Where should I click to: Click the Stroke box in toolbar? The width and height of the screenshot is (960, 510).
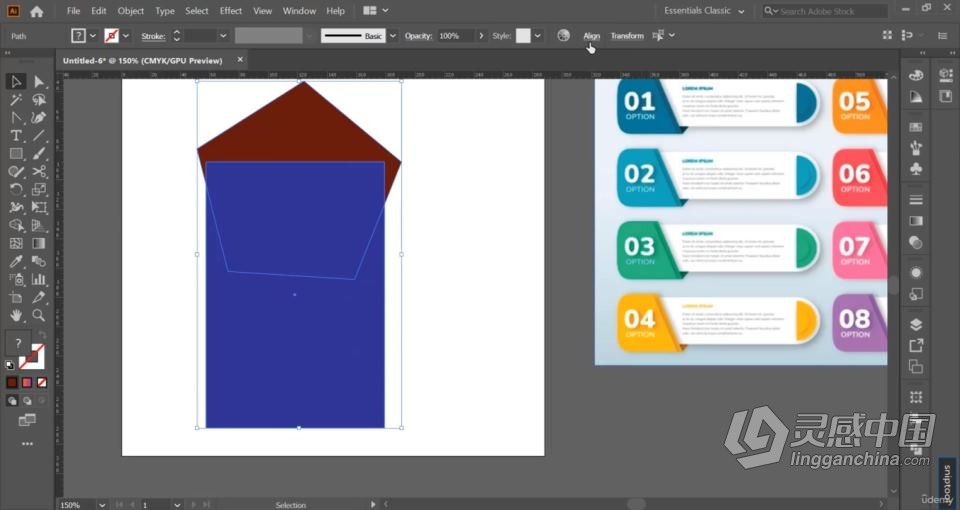[x=32, y=357]
